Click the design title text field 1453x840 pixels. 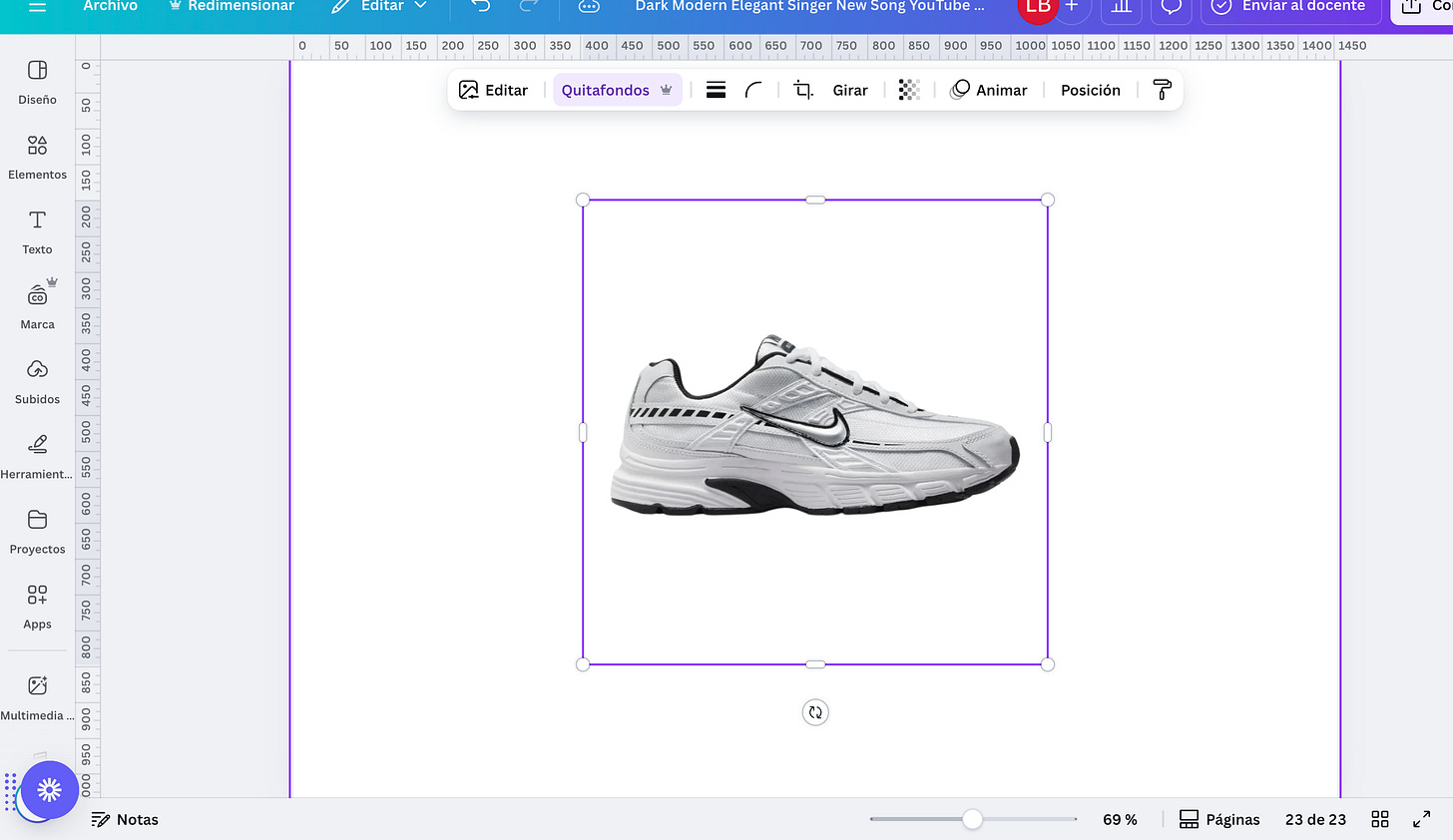pos(809,6)
